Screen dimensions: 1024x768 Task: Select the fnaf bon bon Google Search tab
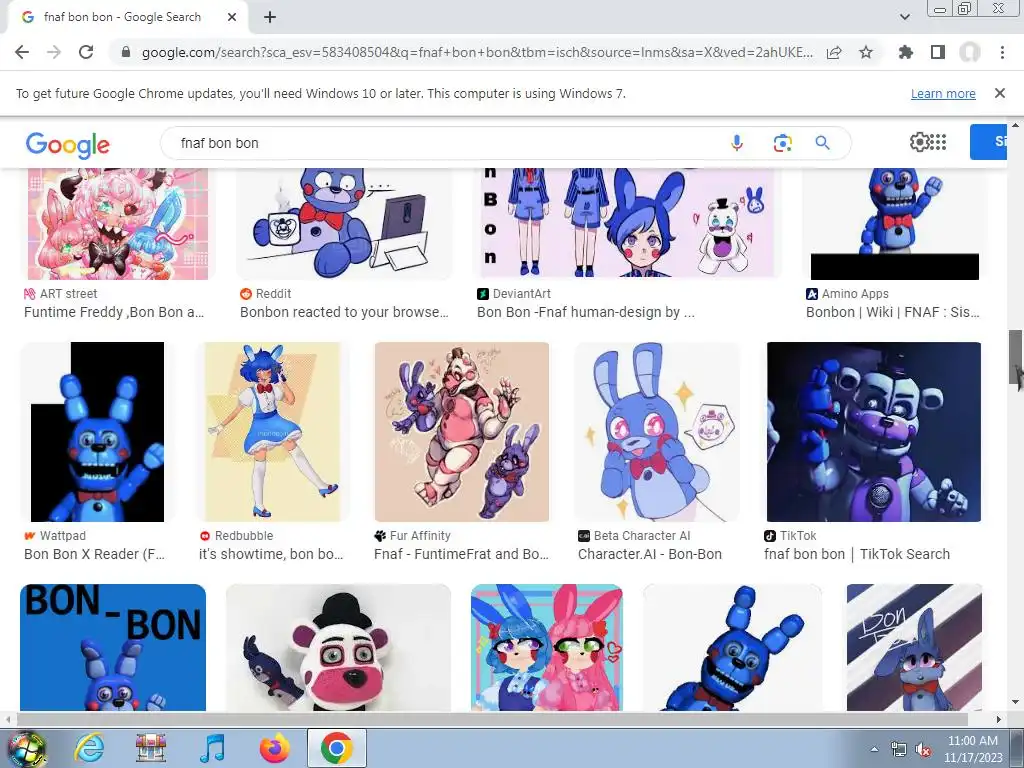pyautogui.click(x=124, y=17)
